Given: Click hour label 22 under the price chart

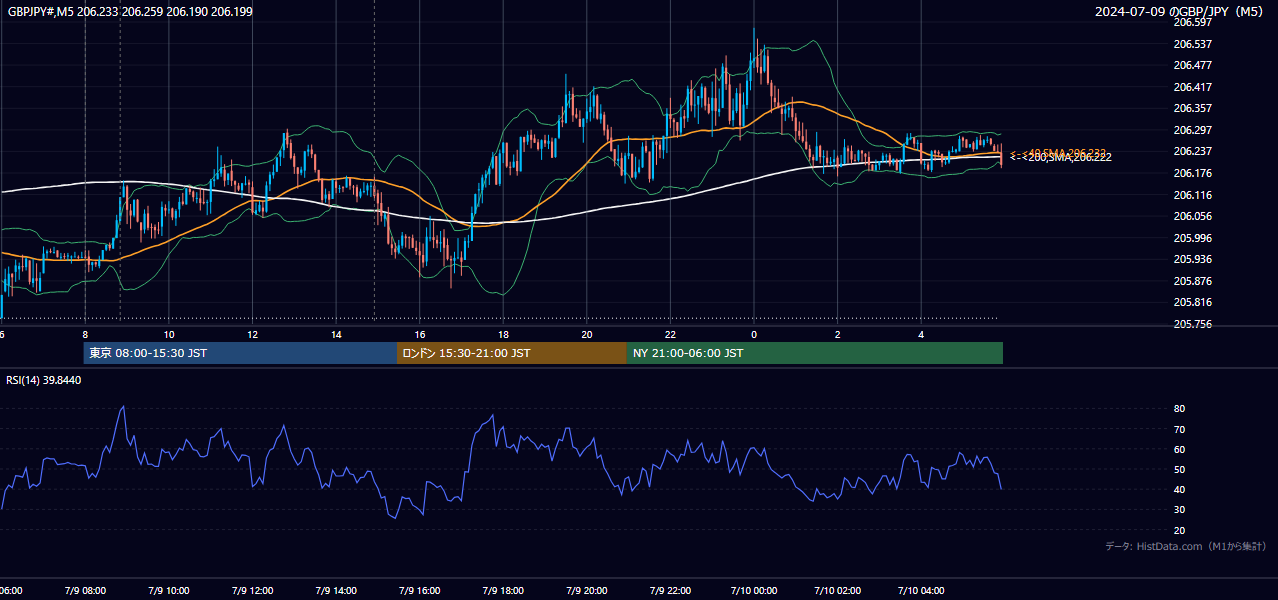Looking at the screenshot, I should point(670,334).
